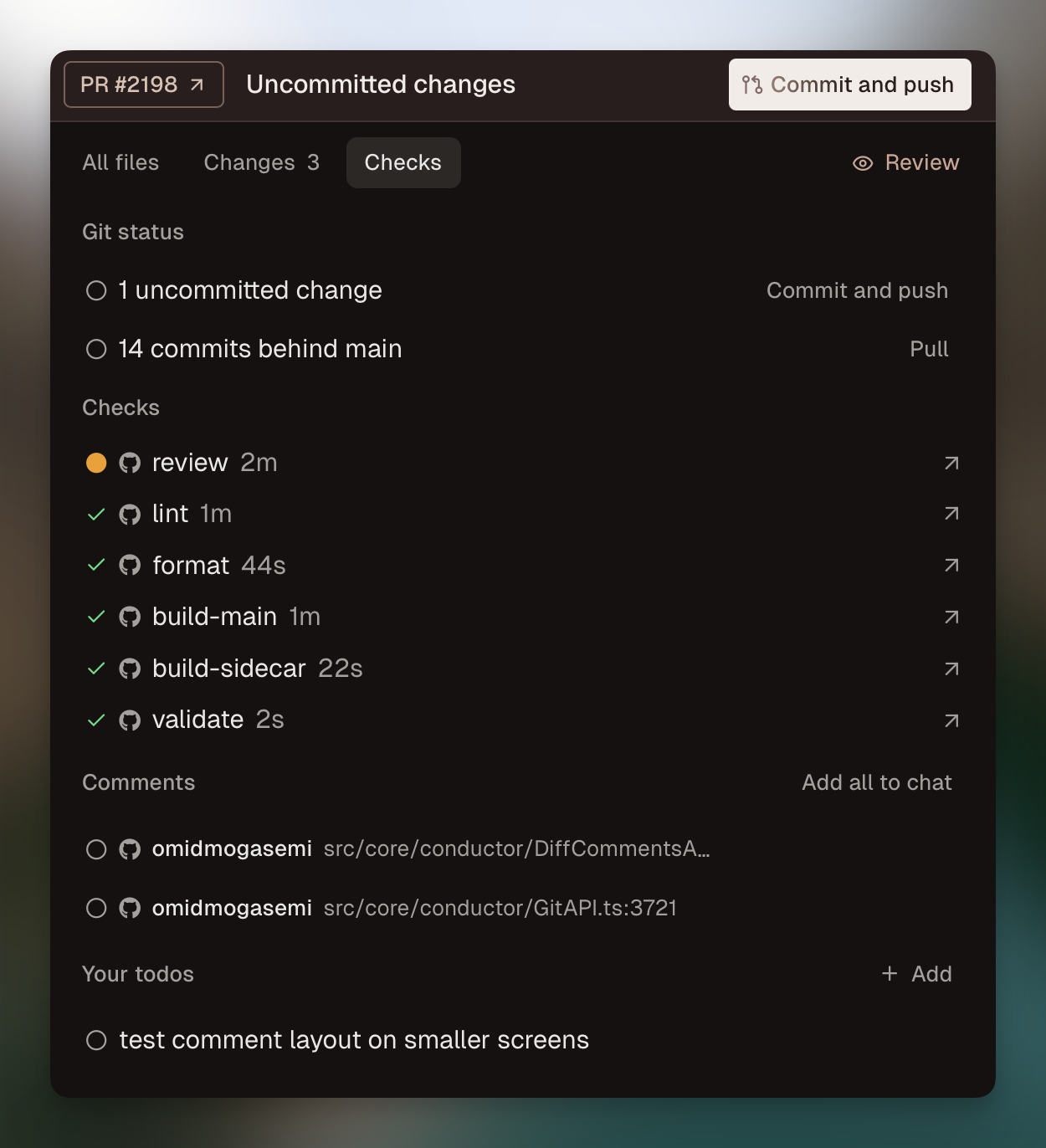Click the GitHub icon beside the review check
Viewport: 1046px width, 1148px height.
pyautogui.click(x=130, y=463)
